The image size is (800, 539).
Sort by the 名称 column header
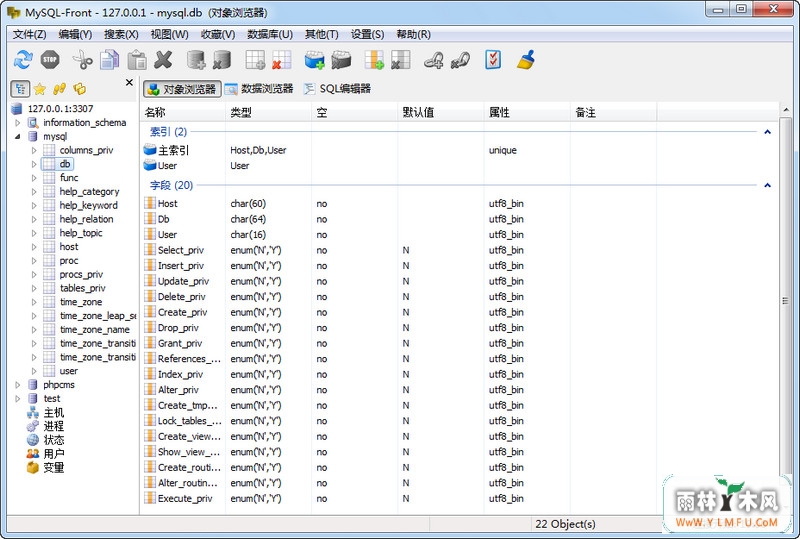[x=182, y=112]
